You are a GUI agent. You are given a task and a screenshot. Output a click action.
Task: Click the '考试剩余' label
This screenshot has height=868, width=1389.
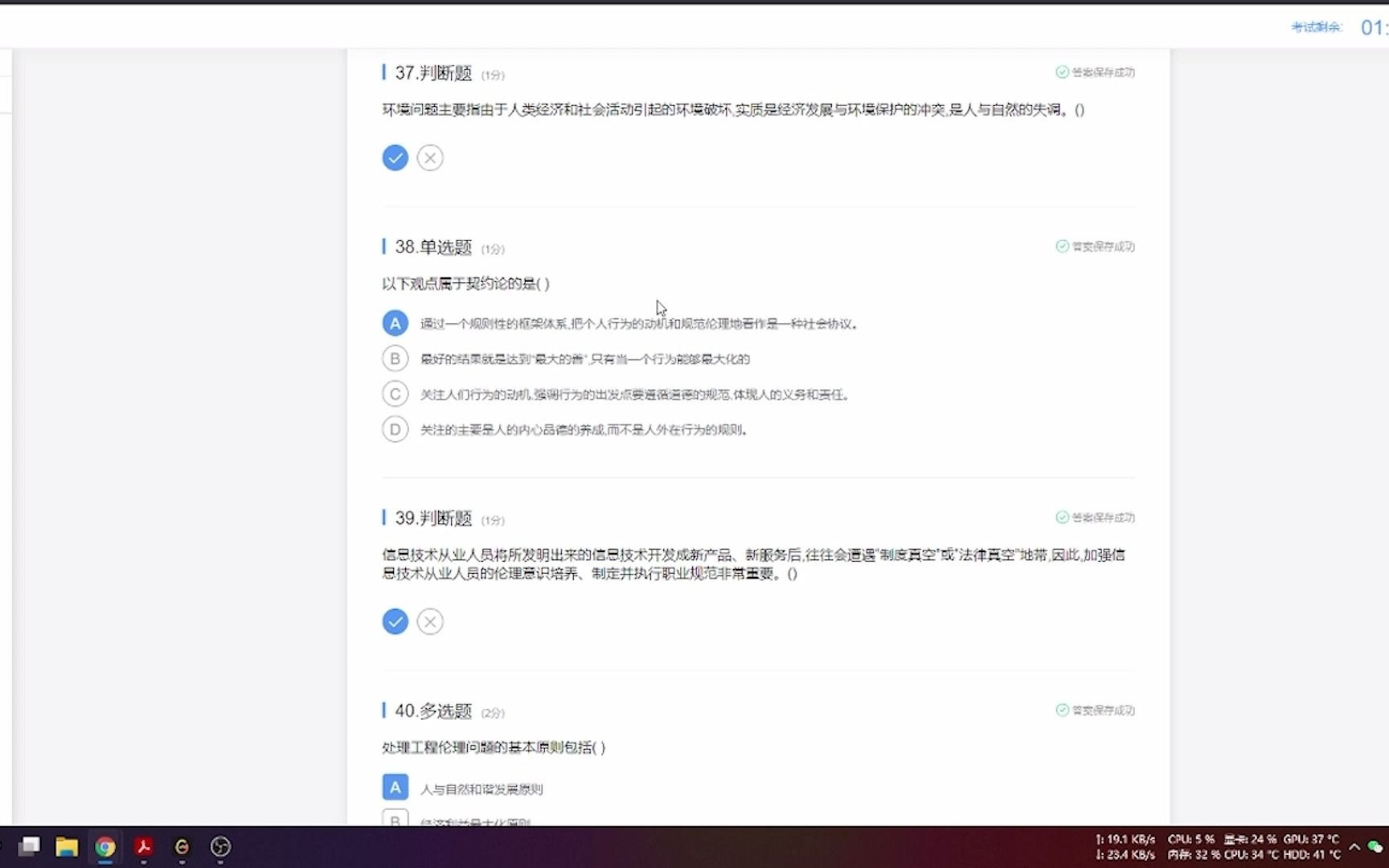1317,27
